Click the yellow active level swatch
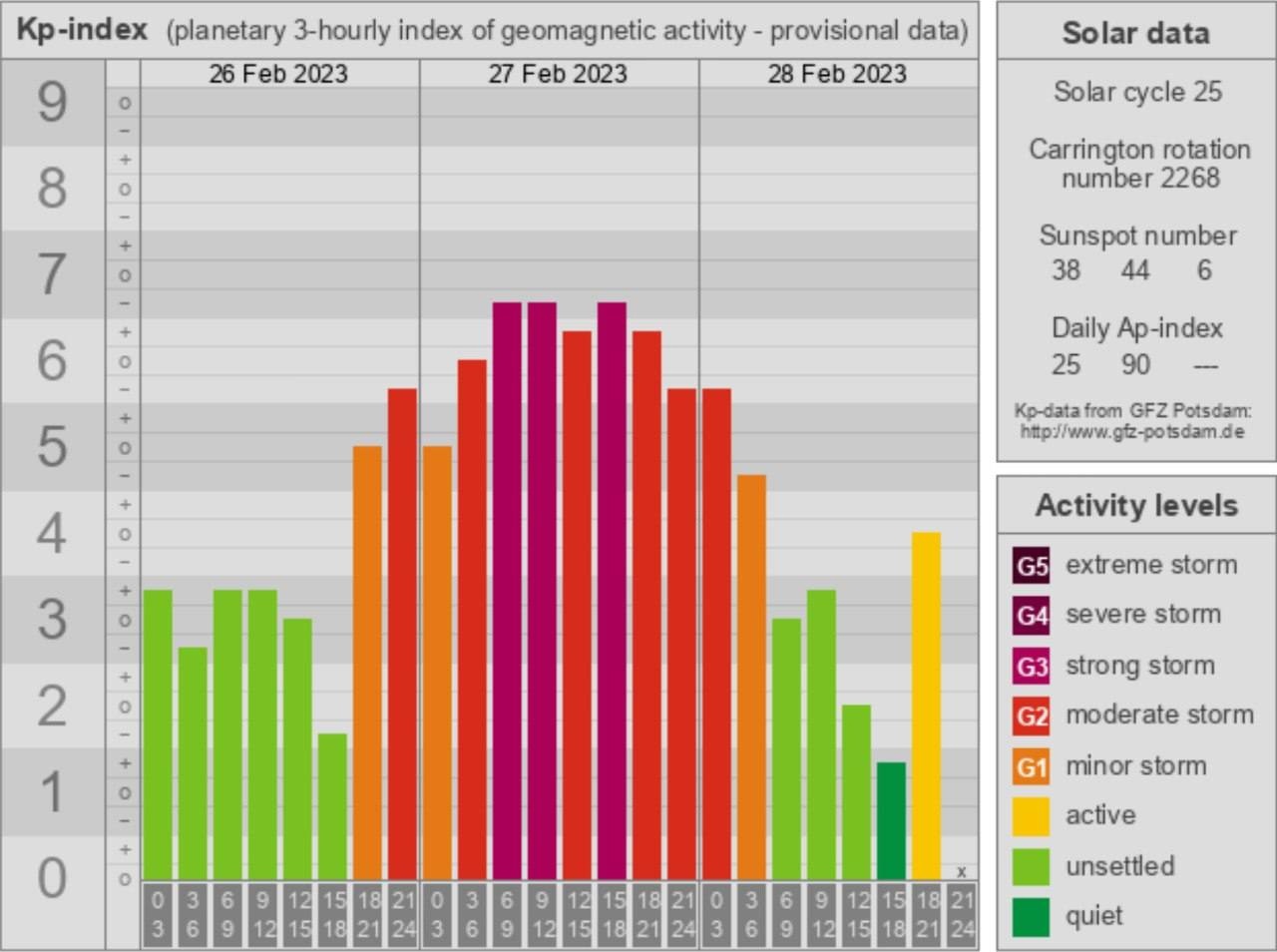Image resolution: width=1277 pixels, height=952 pixels. pos(1032,816)
